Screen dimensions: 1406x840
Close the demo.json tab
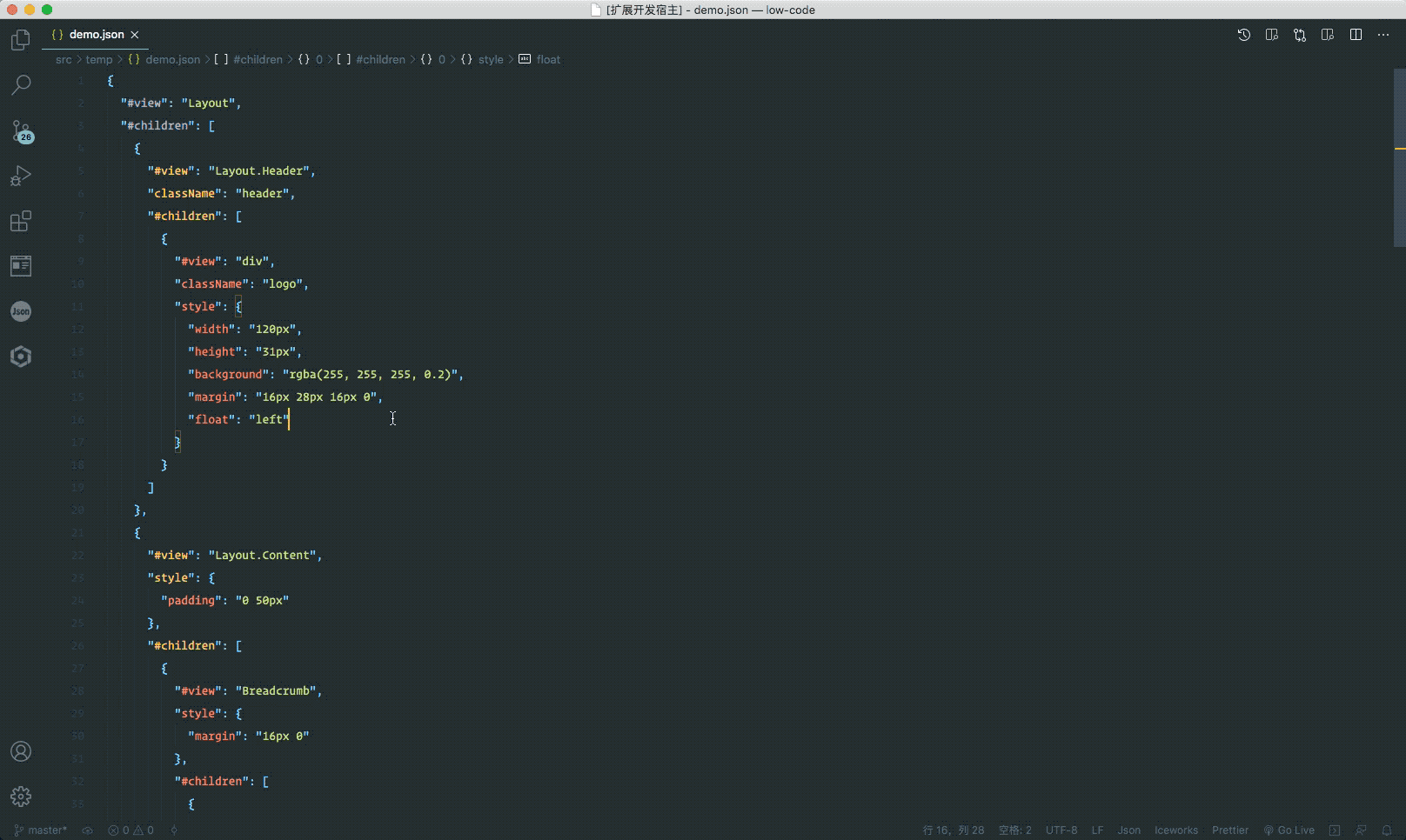[135, 35]
